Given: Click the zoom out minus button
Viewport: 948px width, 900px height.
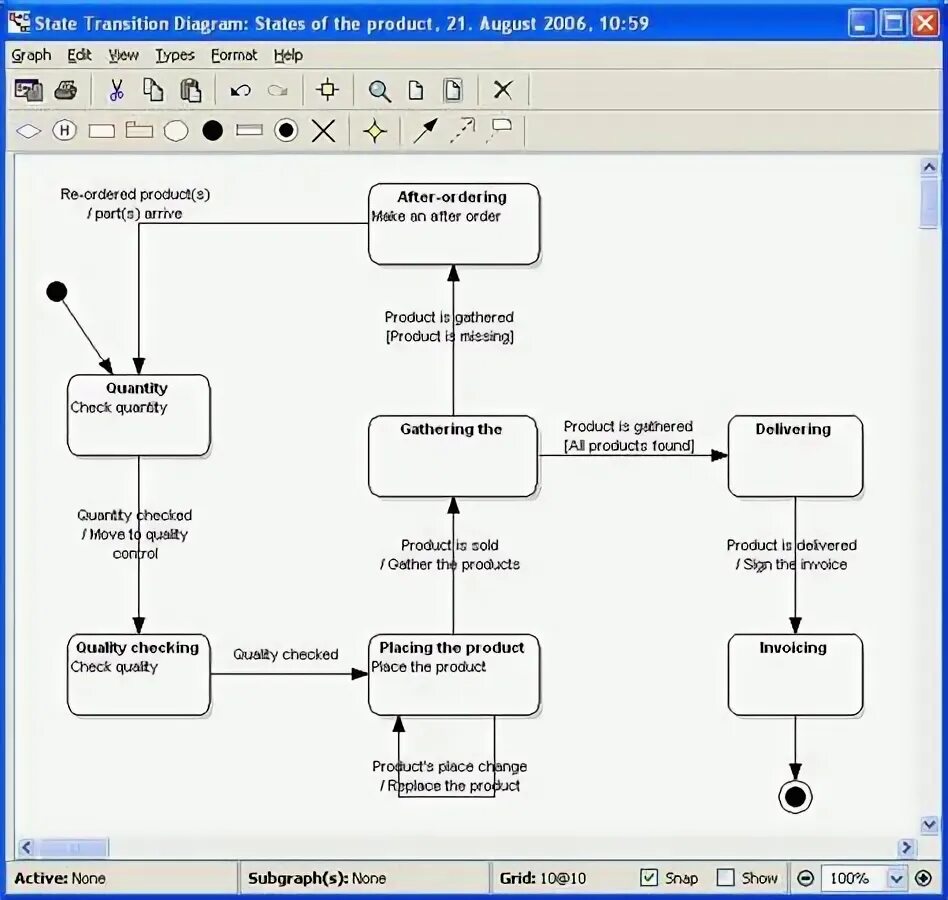Looking at the screenshot, I should pyautogui.click(x=805, y=878).
